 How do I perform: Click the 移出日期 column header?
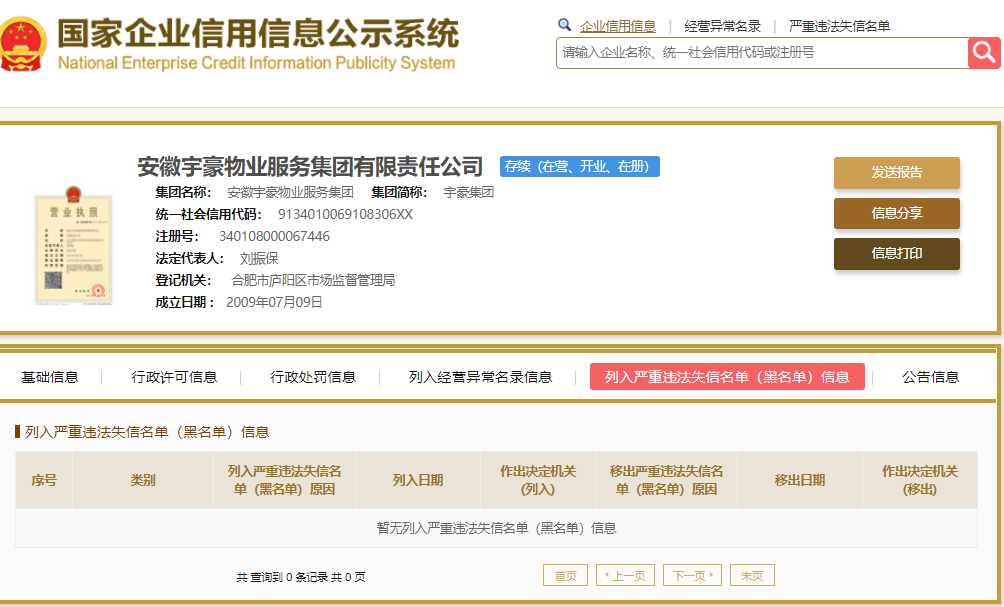(800, 480)
